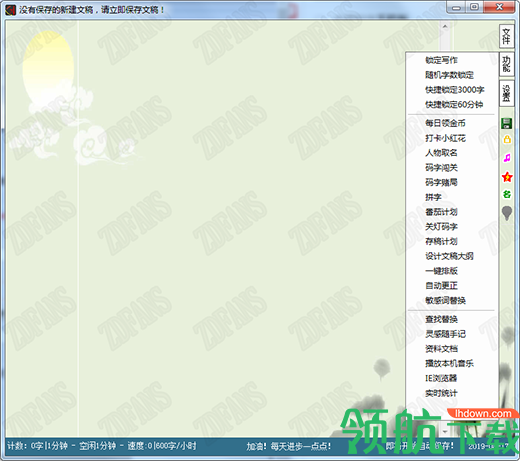Open the 设置 side tab
Screen dimensions: 520x461
click(506, 93)
